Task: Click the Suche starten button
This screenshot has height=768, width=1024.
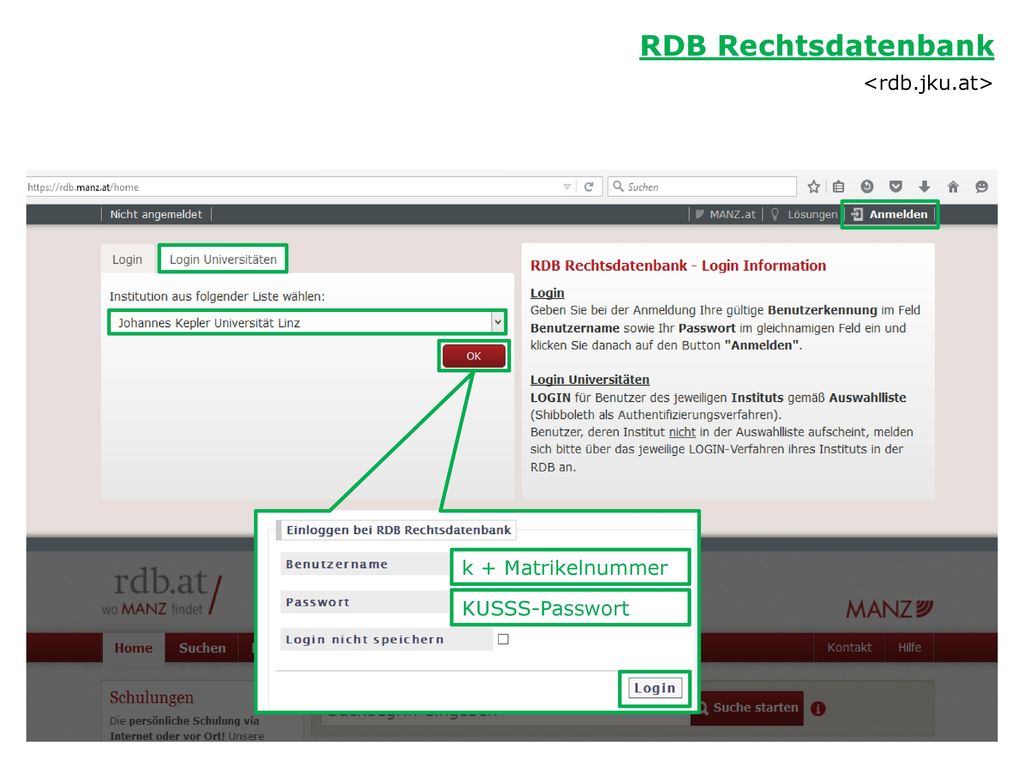Action: coord(747,708)
